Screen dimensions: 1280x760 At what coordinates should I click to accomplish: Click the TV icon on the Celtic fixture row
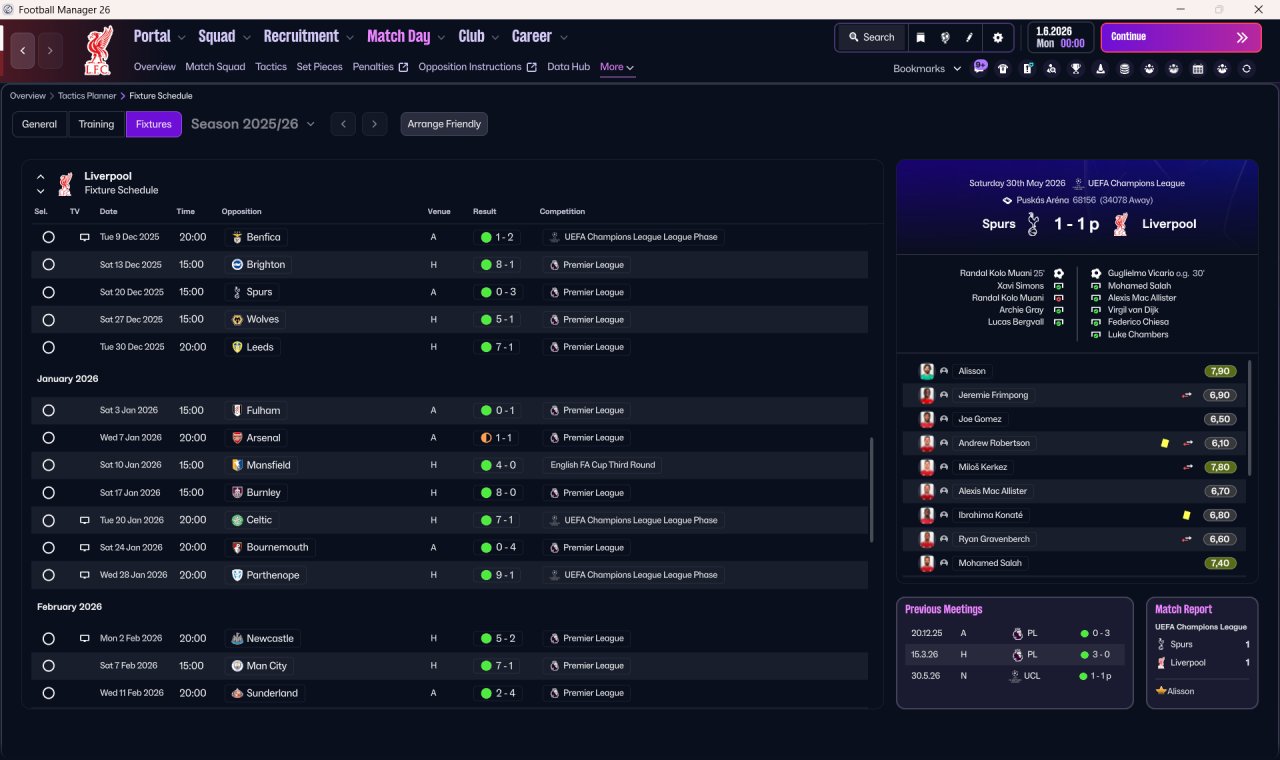point(84,520)
